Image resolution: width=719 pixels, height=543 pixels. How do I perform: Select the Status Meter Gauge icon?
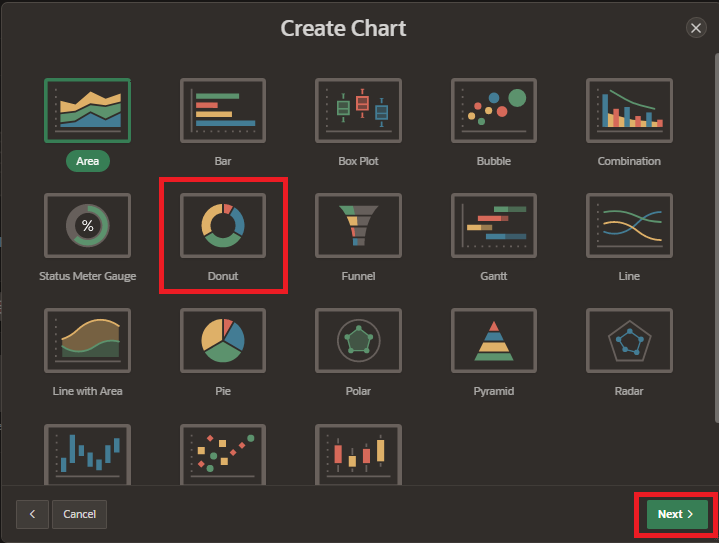[x=87, y=226]
